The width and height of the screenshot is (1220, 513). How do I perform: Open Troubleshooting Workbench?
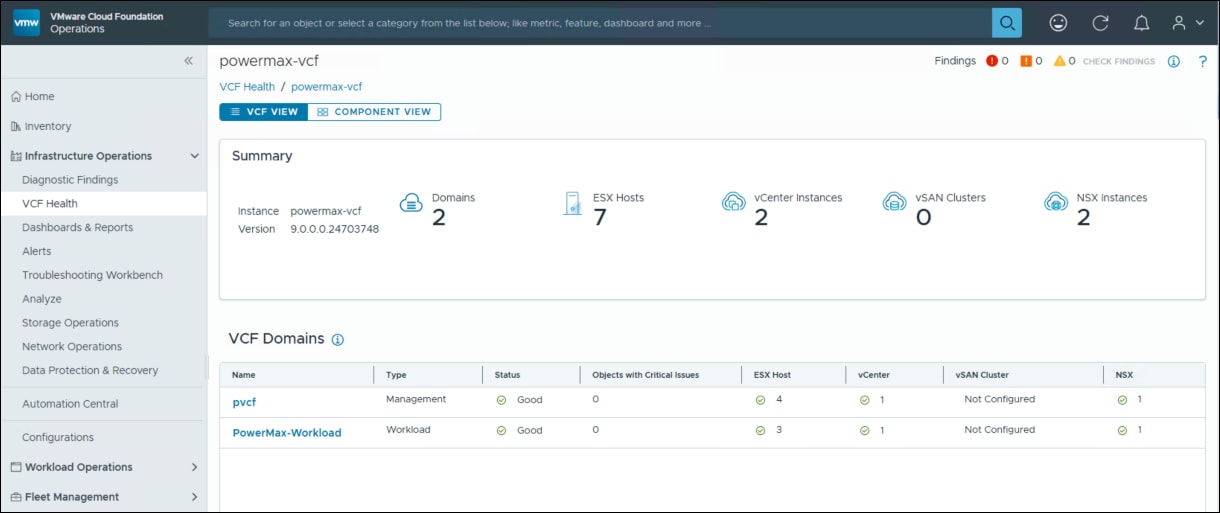click(x=92, y=275)
